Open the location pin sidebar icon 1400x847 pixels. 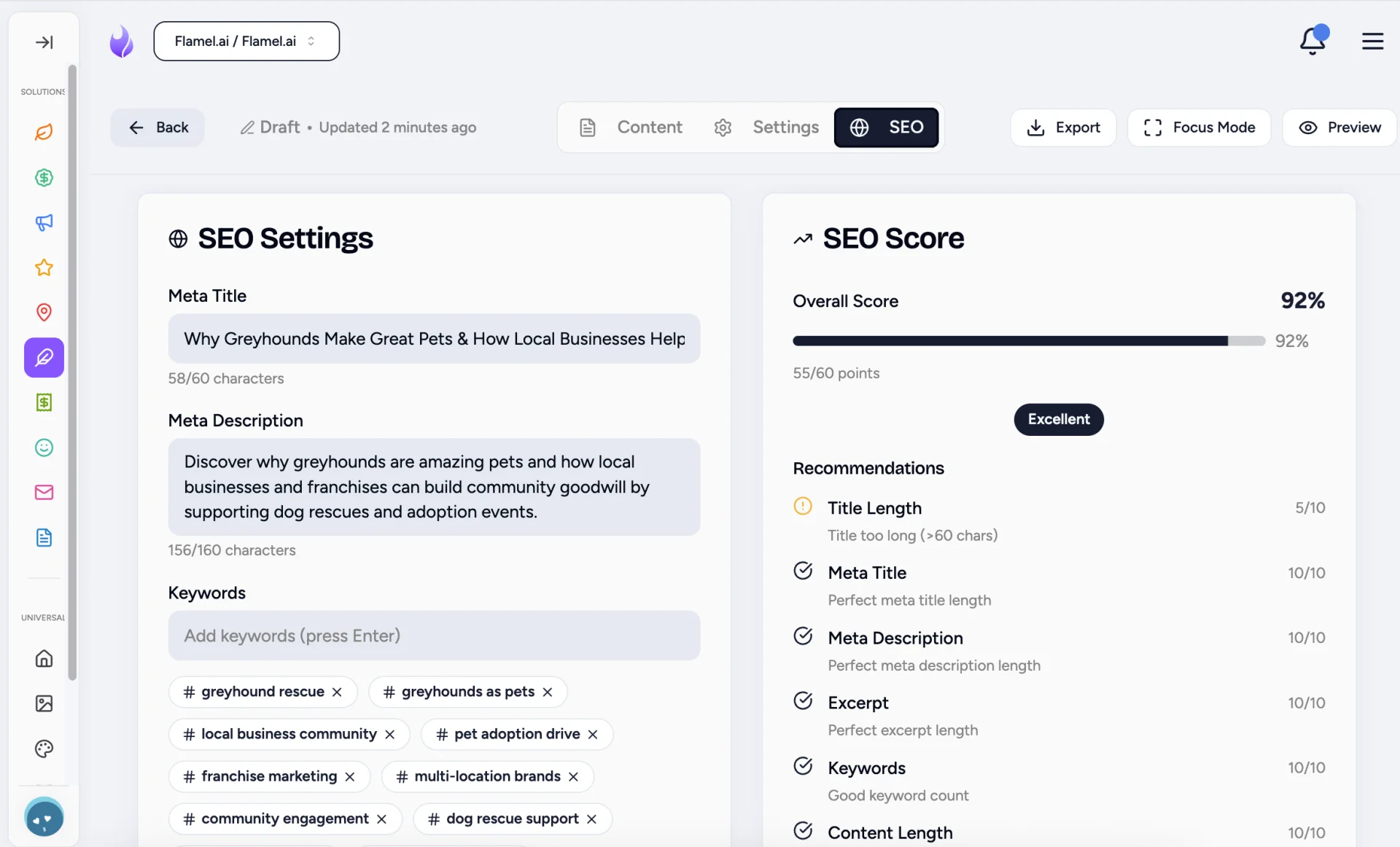[44, 313]
